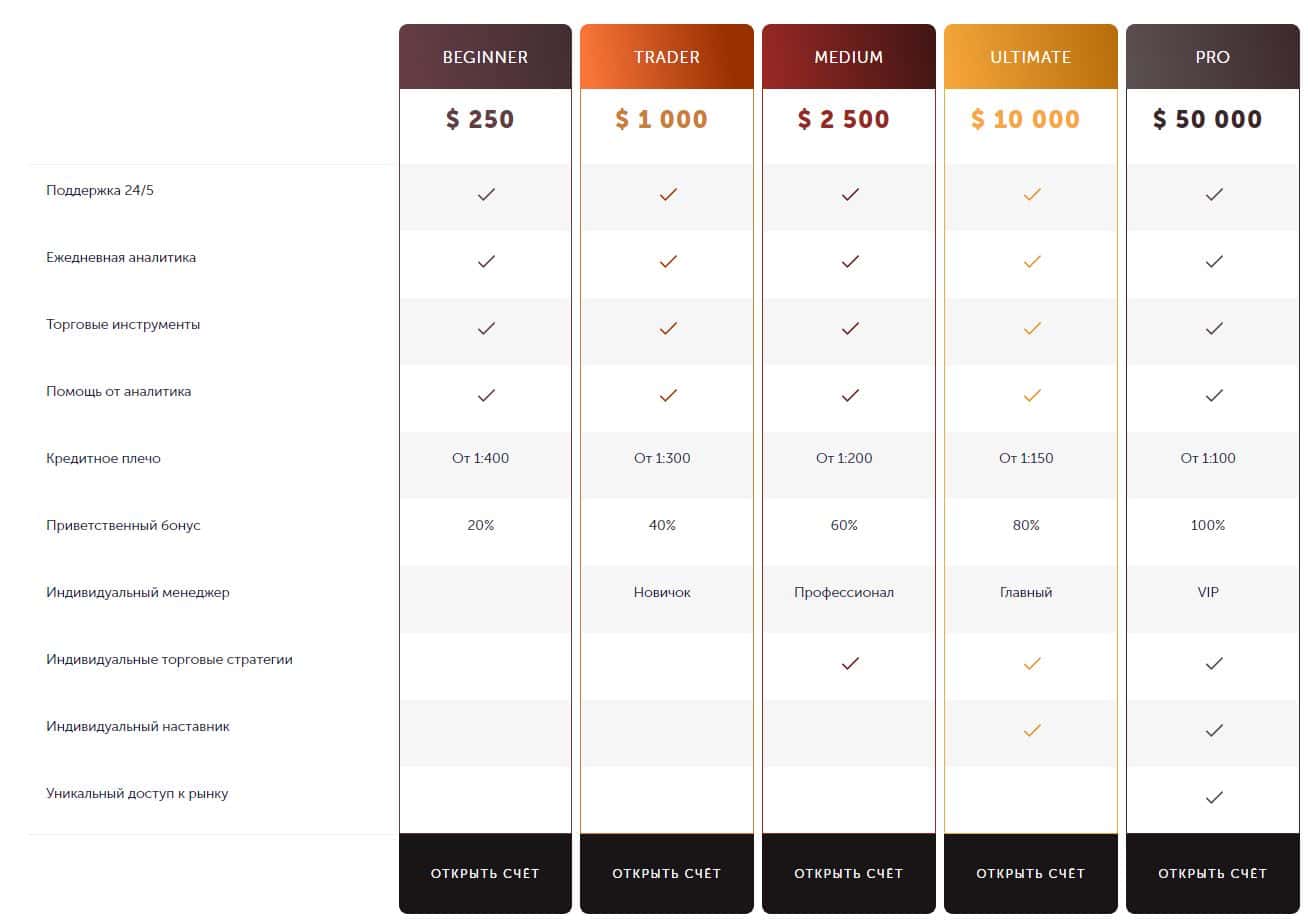
Task: Open account under the TRADER plan
Action: point(667,873)
